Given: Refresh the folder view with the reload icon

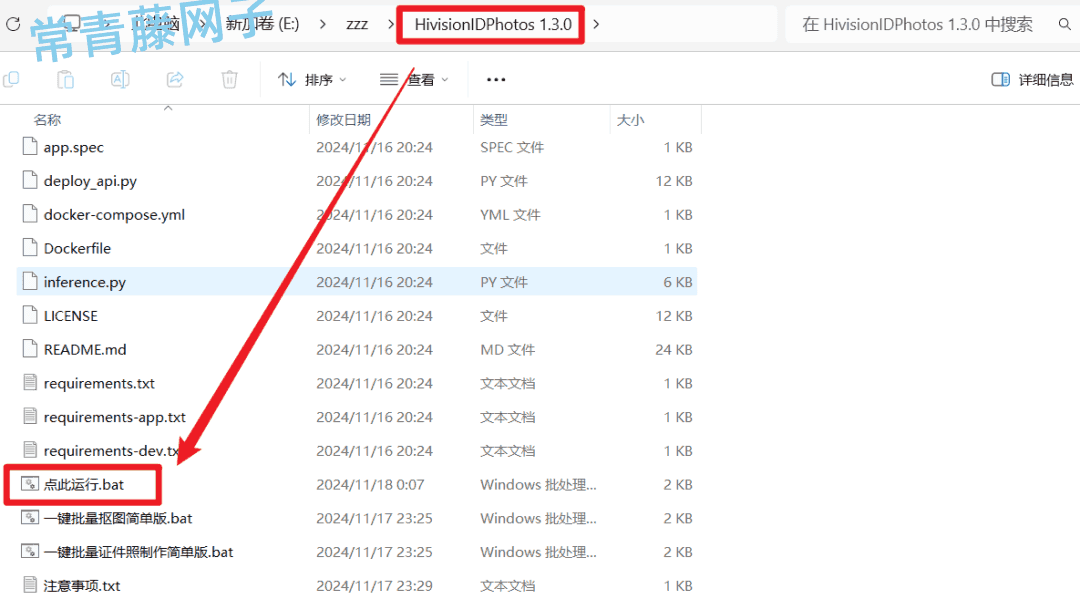Looking at the screenshot, I should coord(13,25).
